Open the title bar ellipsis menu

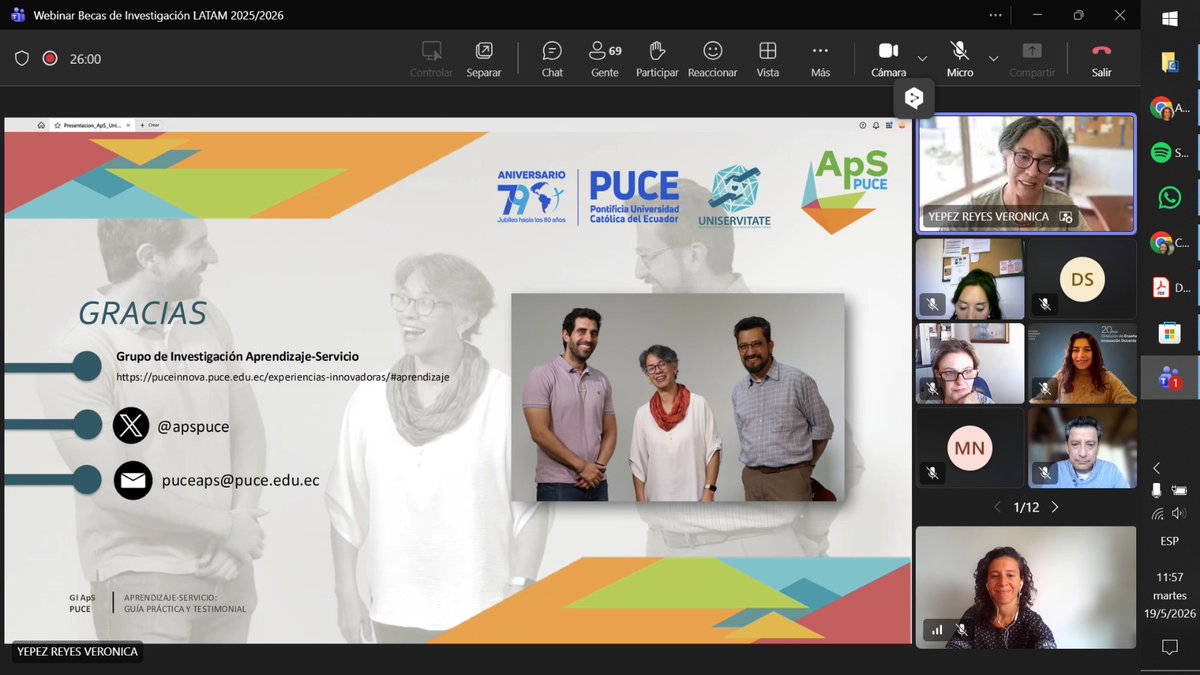coord(995,15)
